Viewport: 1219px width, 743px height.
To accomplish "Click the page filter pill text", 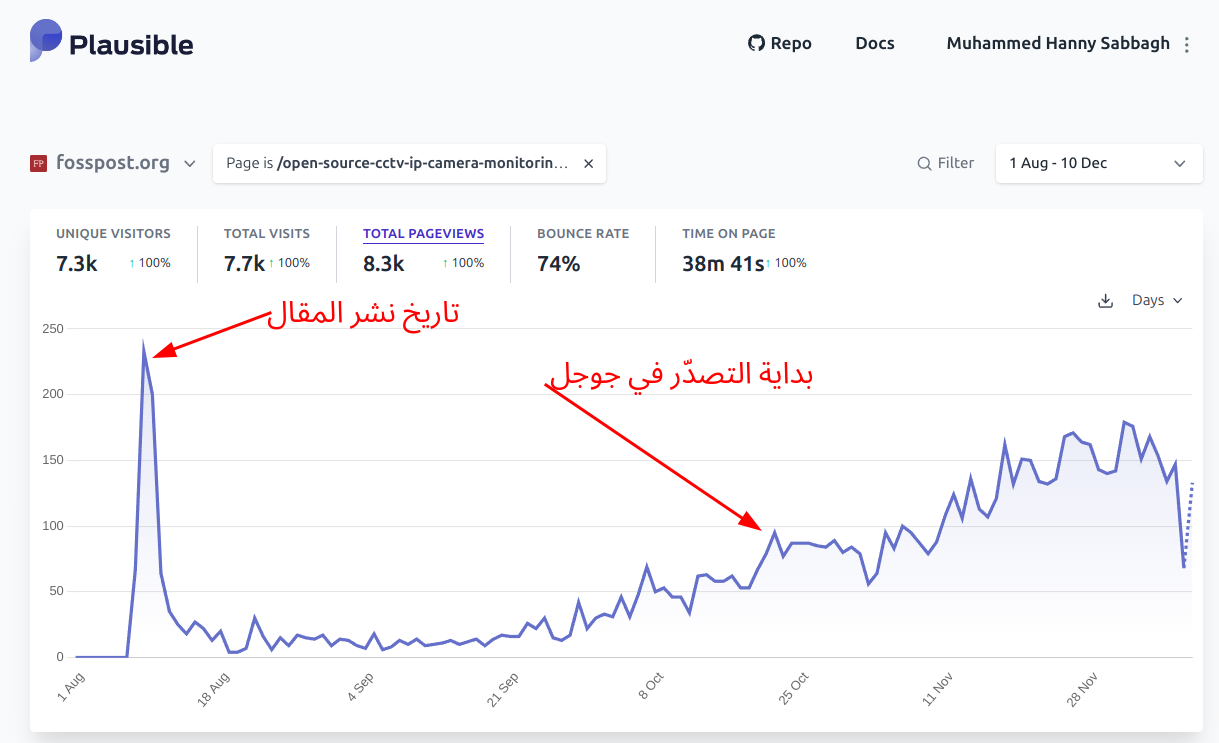I will pyautogui.click(x=397, y=163).
